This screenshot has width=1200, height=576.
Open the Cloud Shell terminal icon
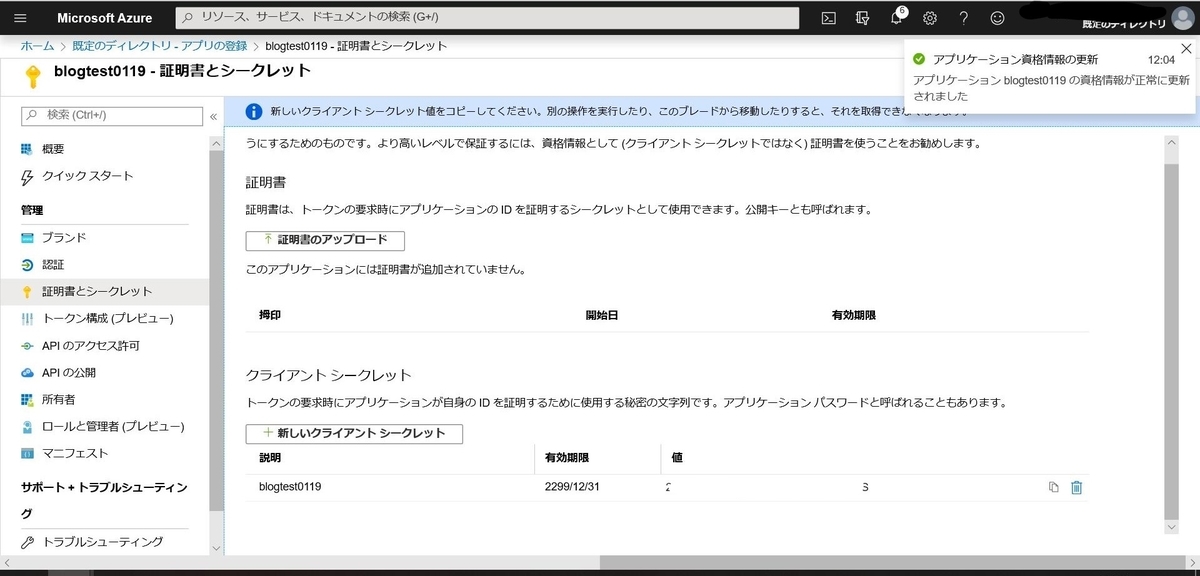(x=827, y=17)
